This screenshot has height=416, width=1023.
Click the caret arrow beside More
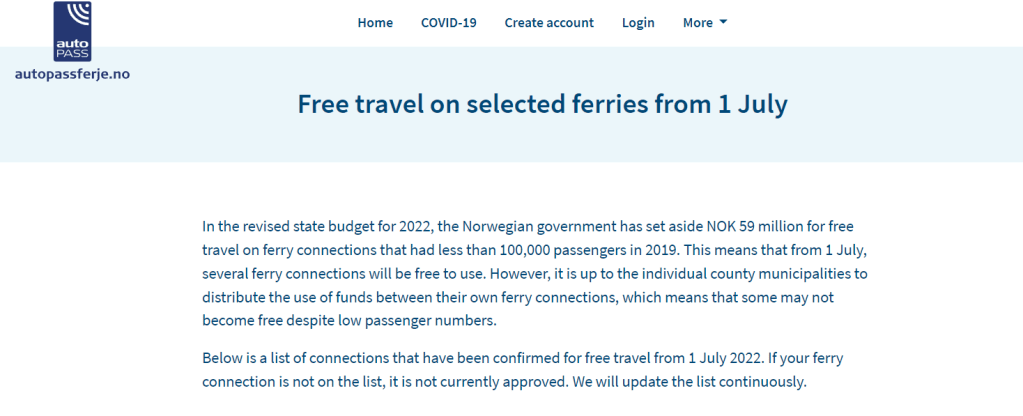[723, 23]
